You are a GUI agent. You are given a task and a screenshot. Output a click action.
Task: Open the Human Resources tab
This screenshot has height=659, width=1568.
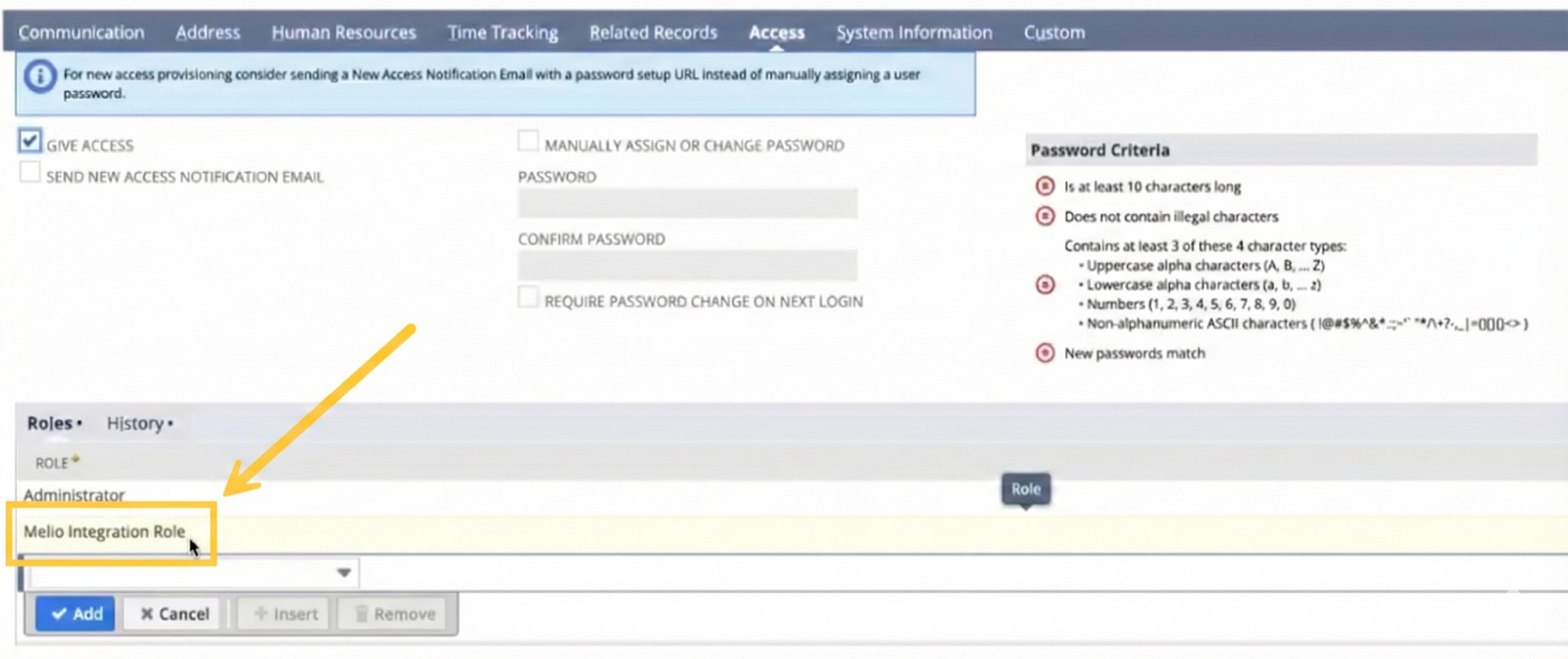(x=343, y=32)
